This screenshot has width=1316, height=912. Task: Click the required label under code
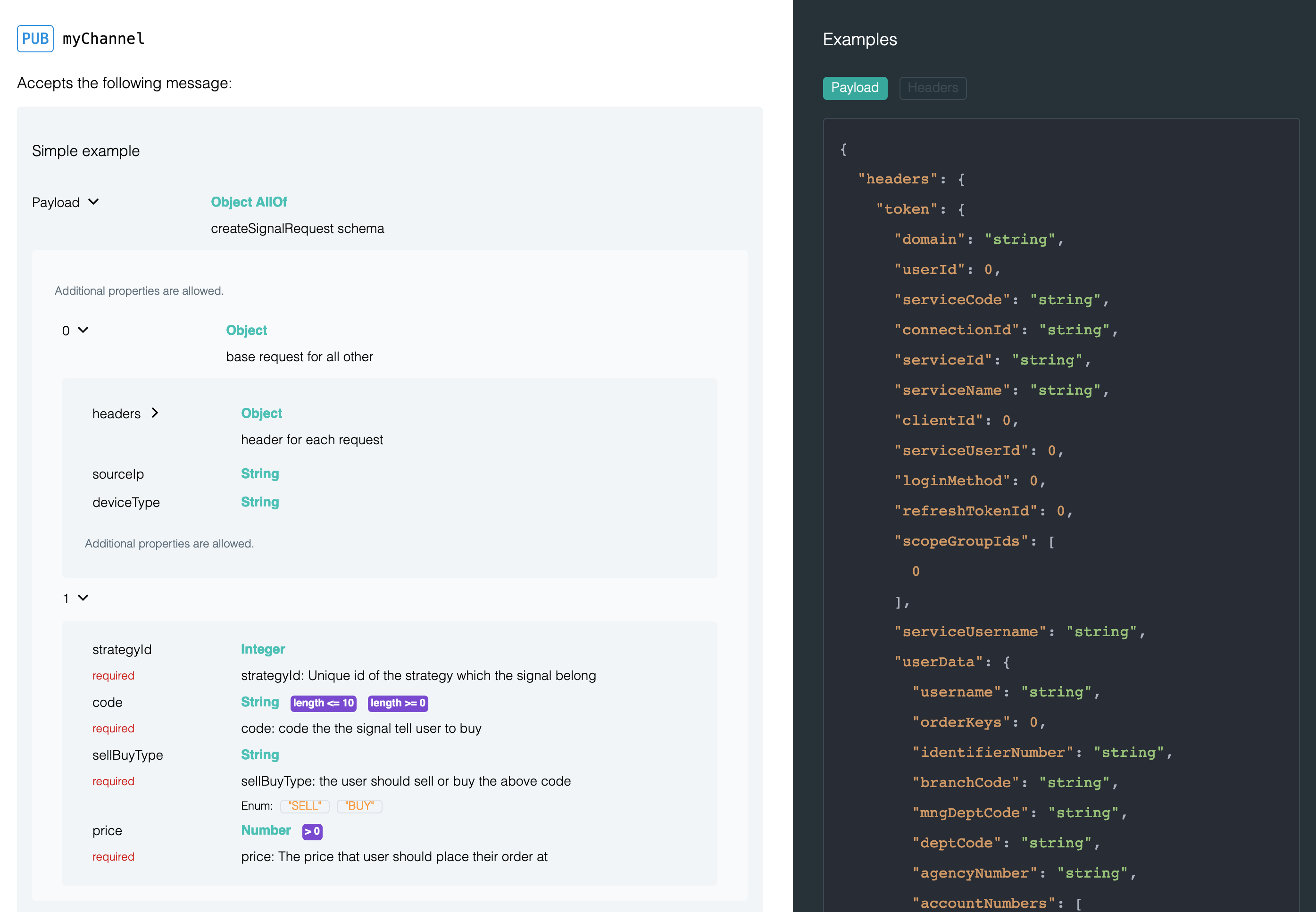point(113,728)
